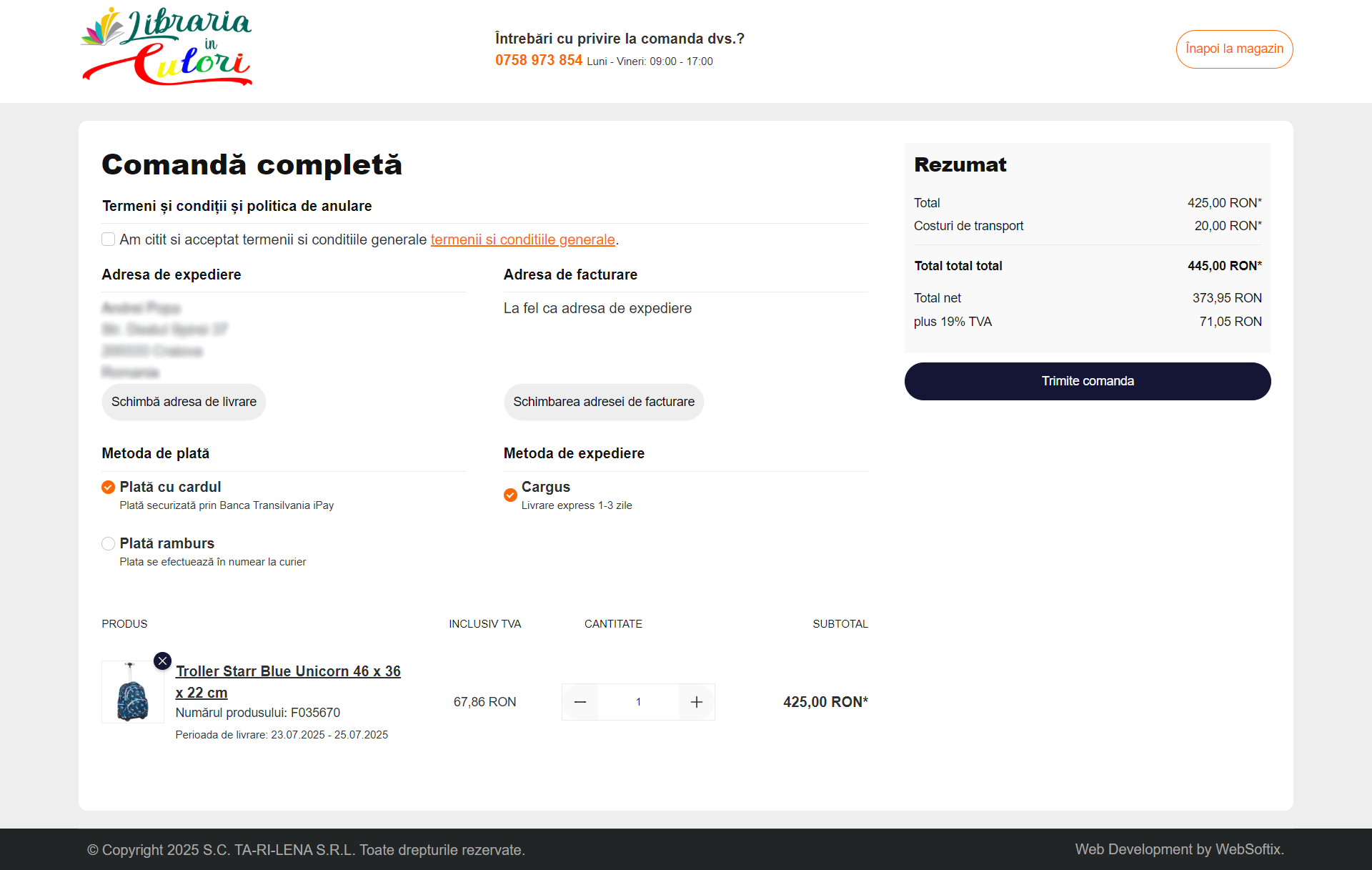Viewport: 1372px width, 870px height.
Task: Click the minus icon to decrease quantity
Action: pos(580,702)
